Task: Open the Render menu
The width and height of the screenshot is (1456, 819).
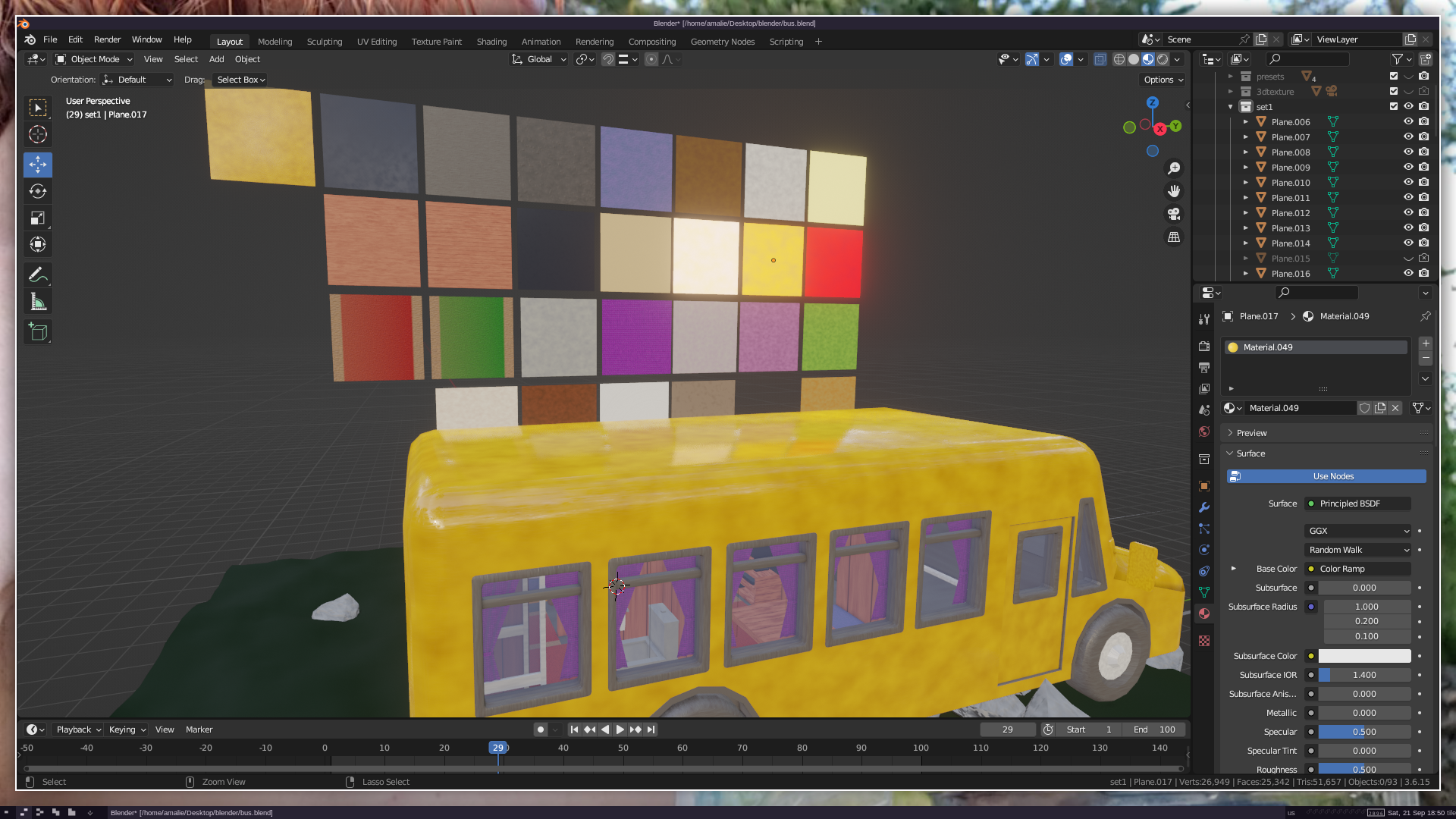Action: [107, 39]
